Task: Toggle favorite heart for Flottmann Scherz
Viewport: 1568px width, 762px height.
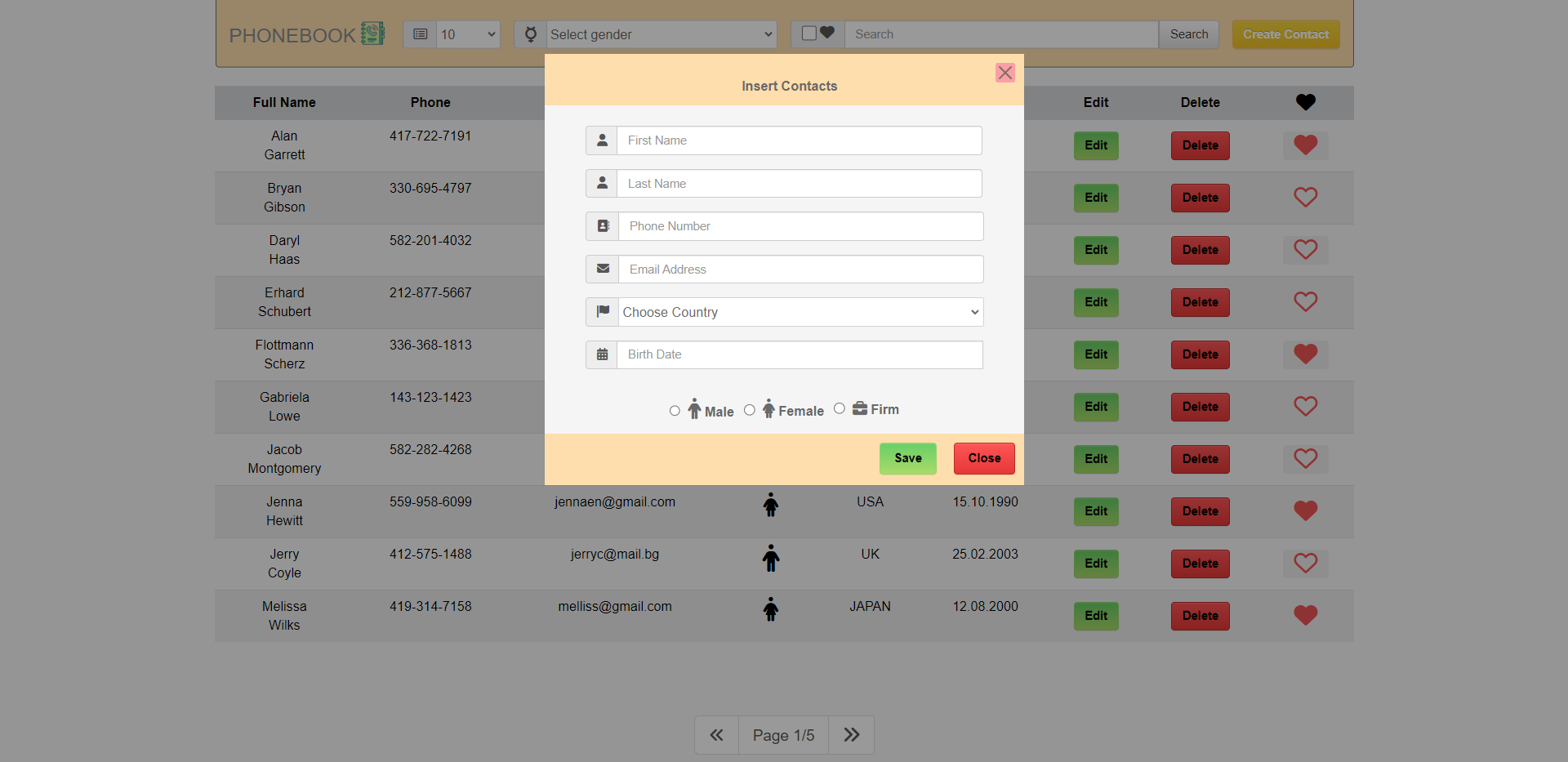Action: tap(1305, 354)
